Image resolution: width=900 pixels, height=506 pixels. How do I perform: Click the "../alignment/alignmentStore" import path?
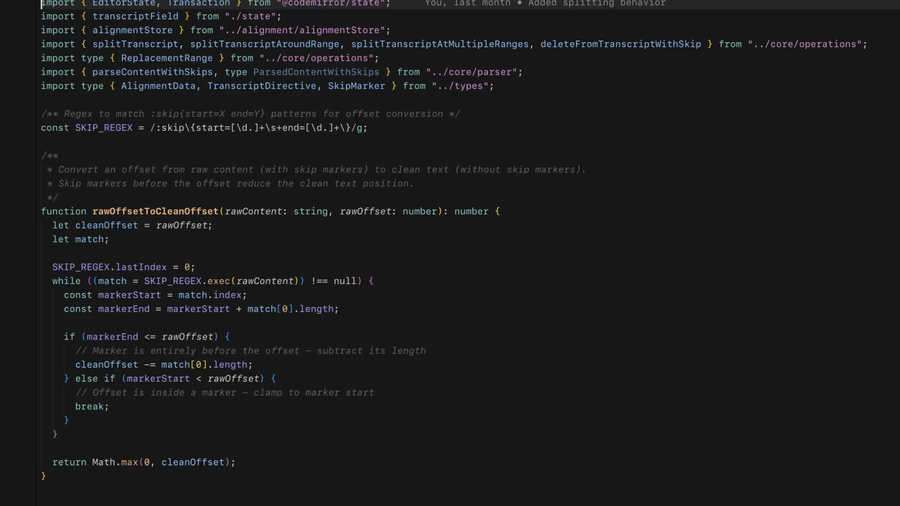point(305,30)
